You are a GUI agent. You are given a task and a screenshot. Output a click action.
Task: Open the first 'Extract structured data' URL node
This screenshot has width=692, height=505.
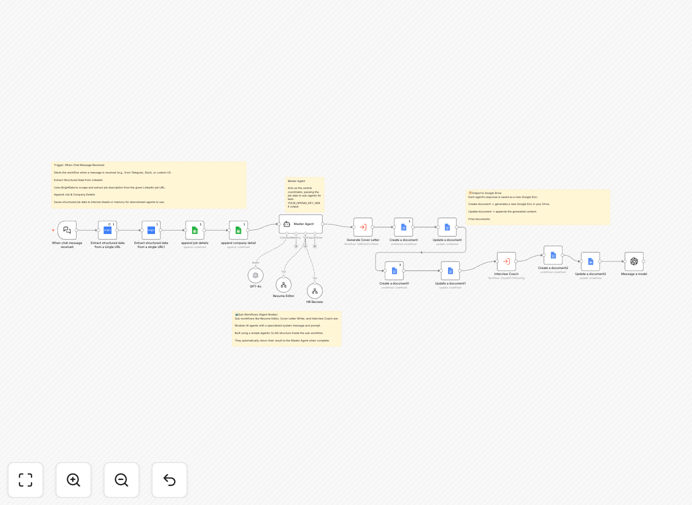coord(107,230)
